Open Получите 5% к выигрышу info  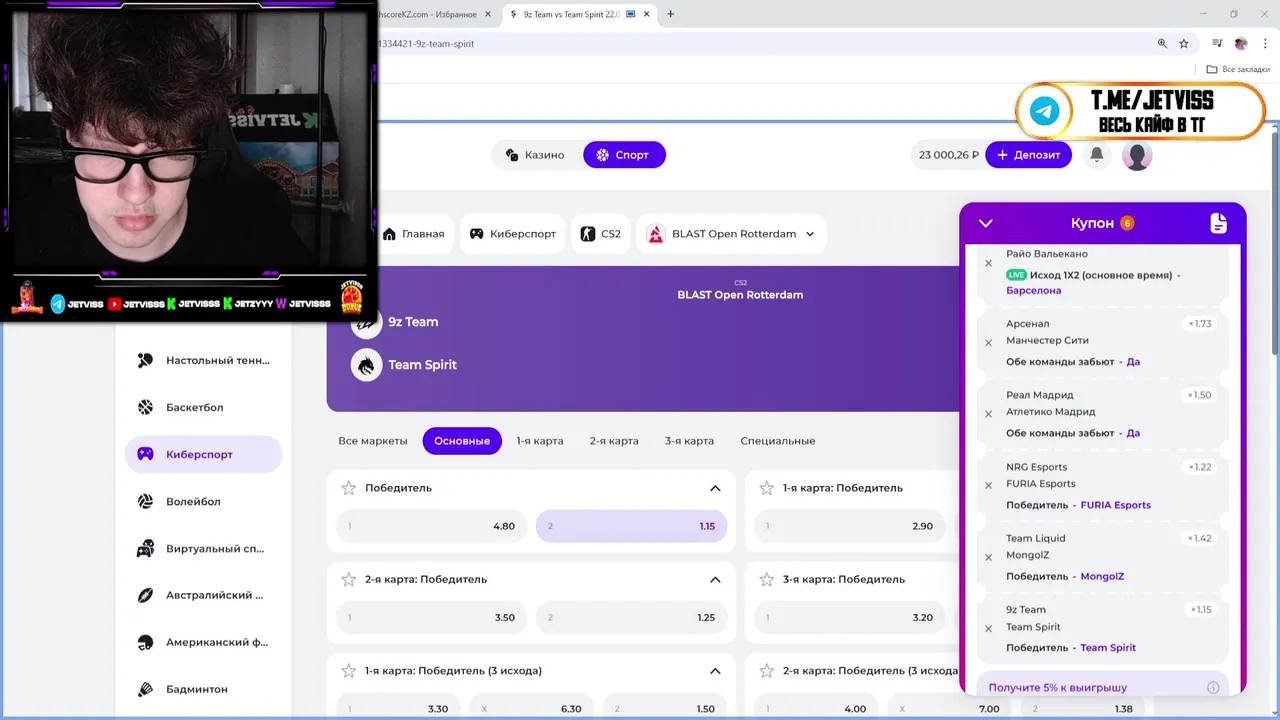pos(1213,688)
